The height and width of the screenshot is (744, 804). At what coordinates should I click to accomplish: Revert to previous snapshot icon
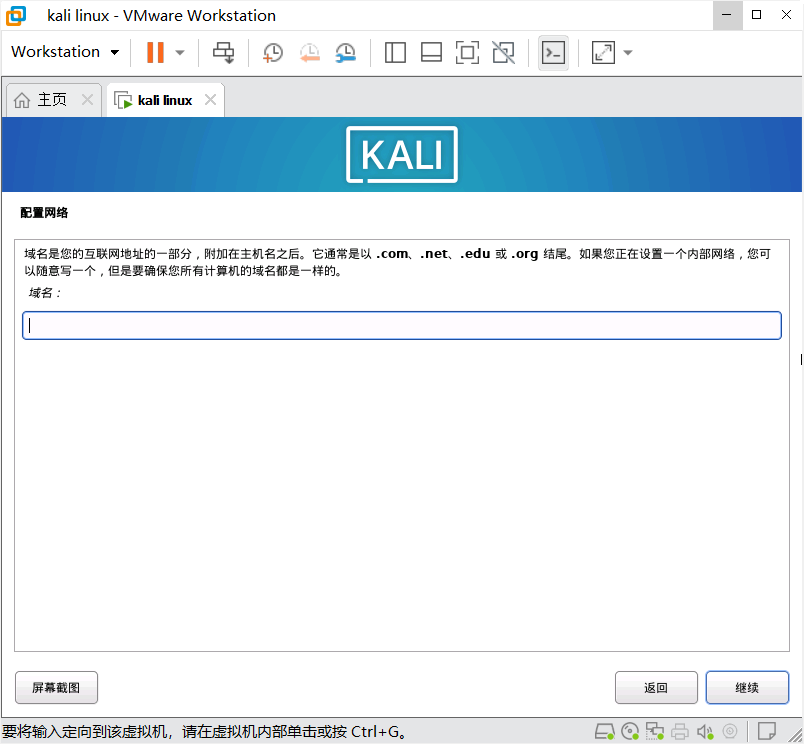click(310, 52)
